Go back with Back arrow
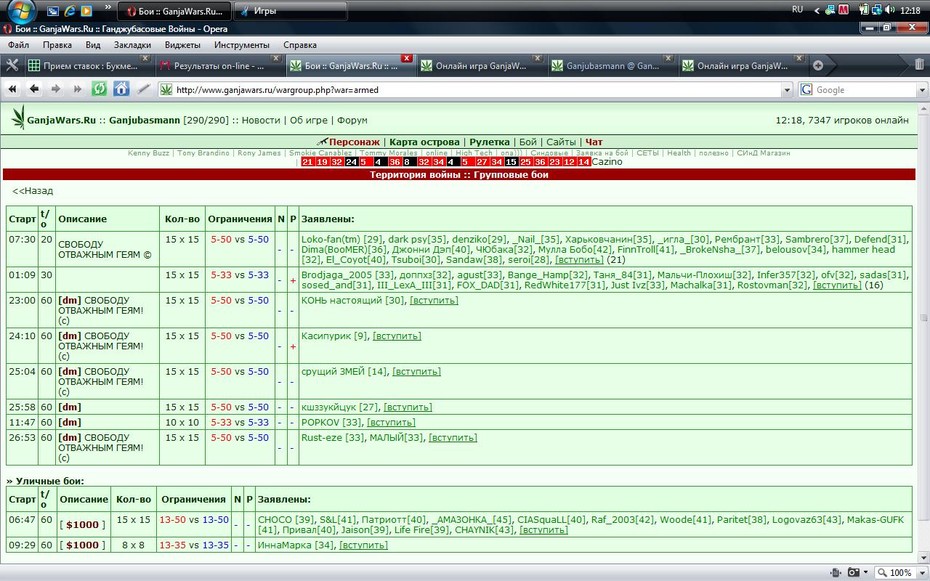 coord(34,89)
